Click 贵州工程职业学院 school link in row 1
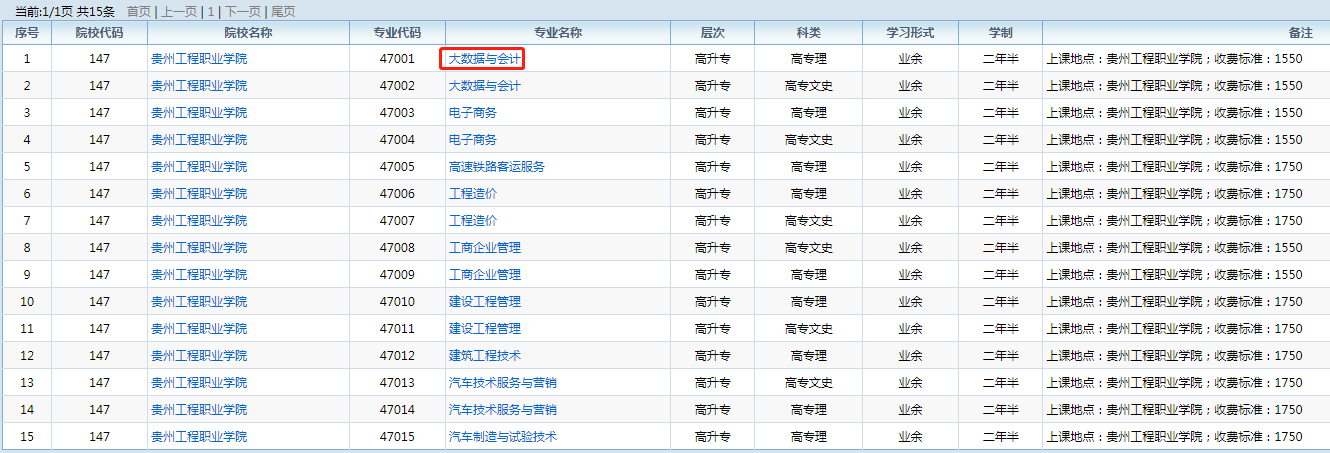Viewport: 1330px width, 453px height. point(198,59)
